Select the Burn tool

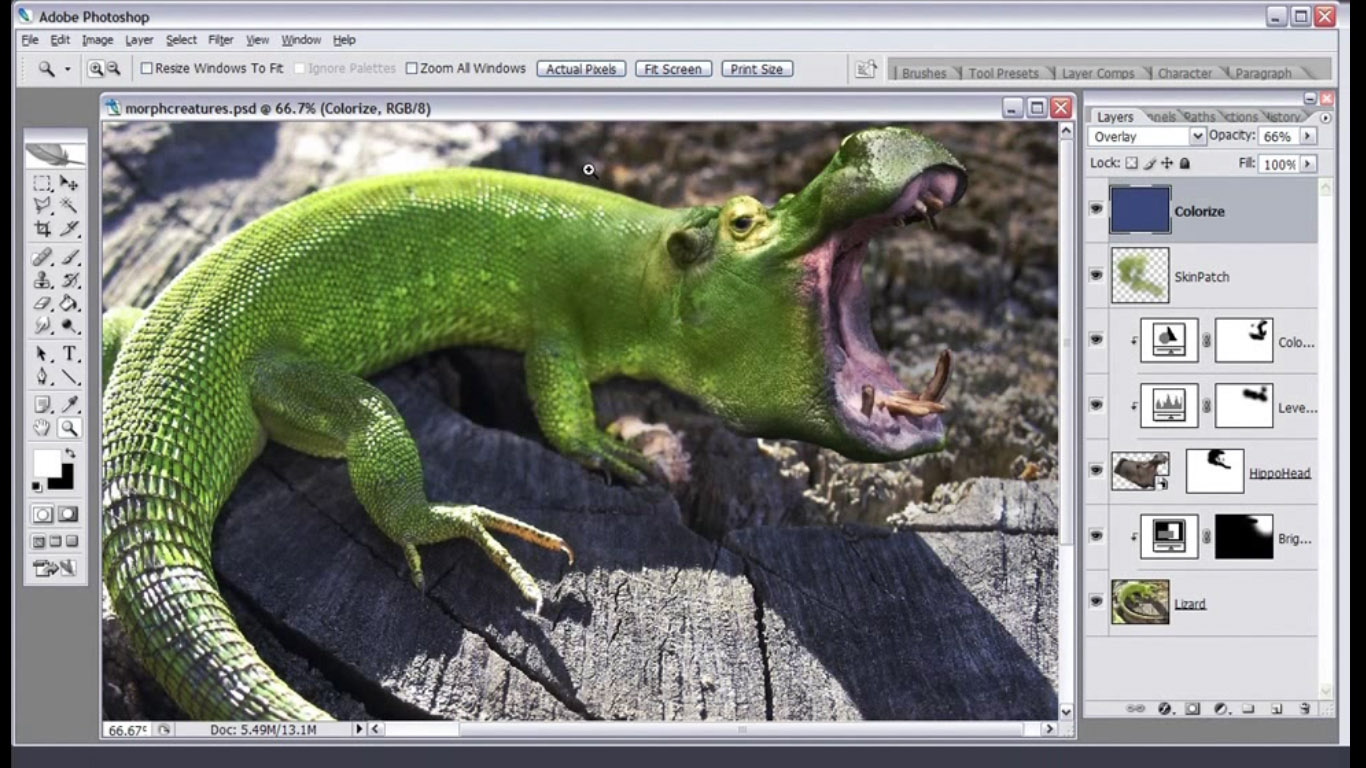(x=69, y=325)
